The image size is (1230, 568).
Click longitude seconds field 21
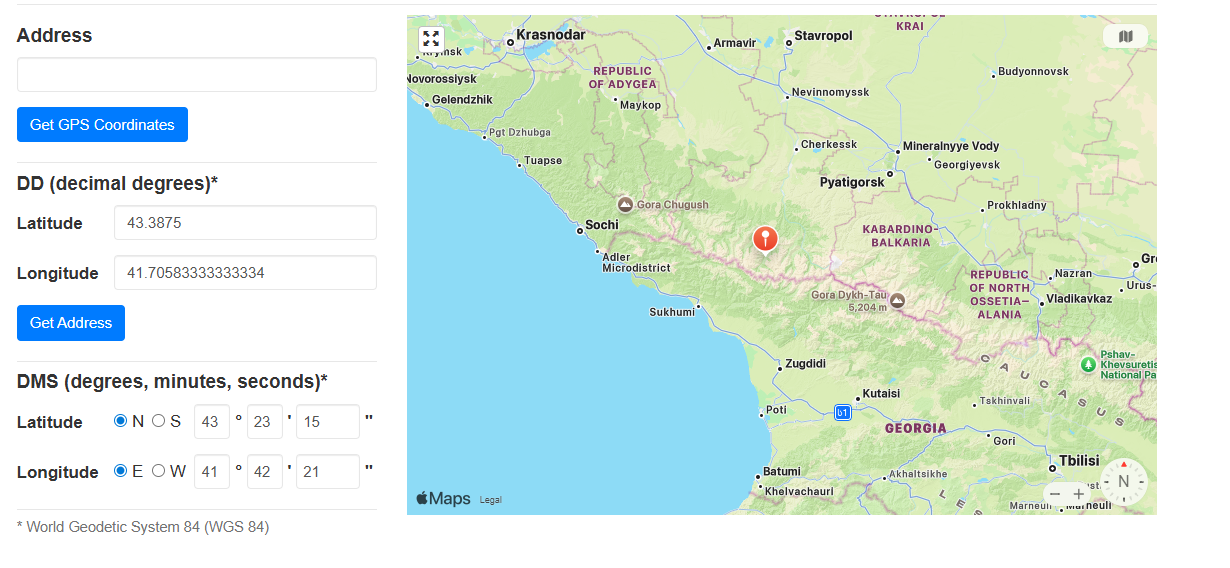coord(328,471)
